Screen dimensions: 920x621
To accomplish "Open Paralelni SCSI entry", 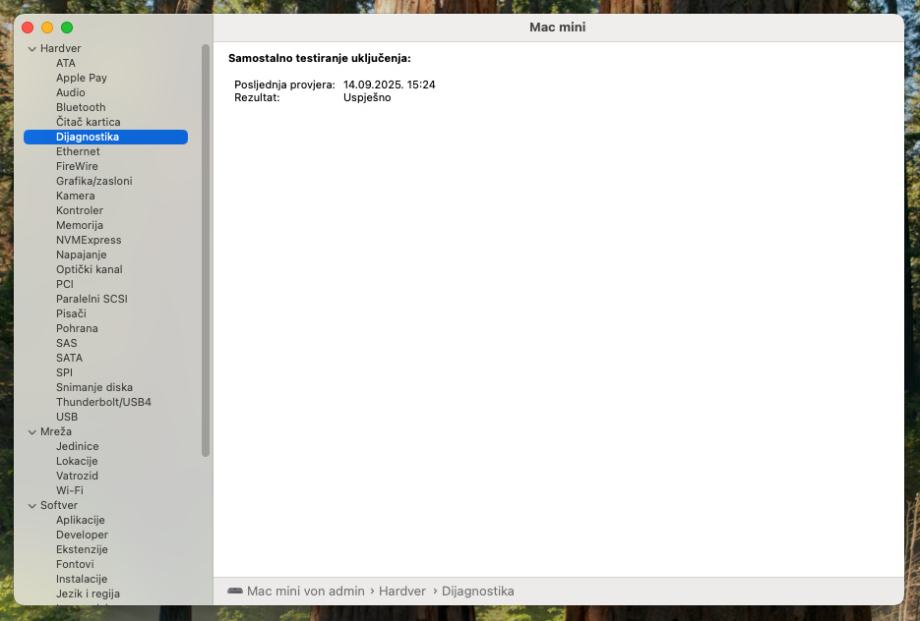I will (x=92, y=299).
